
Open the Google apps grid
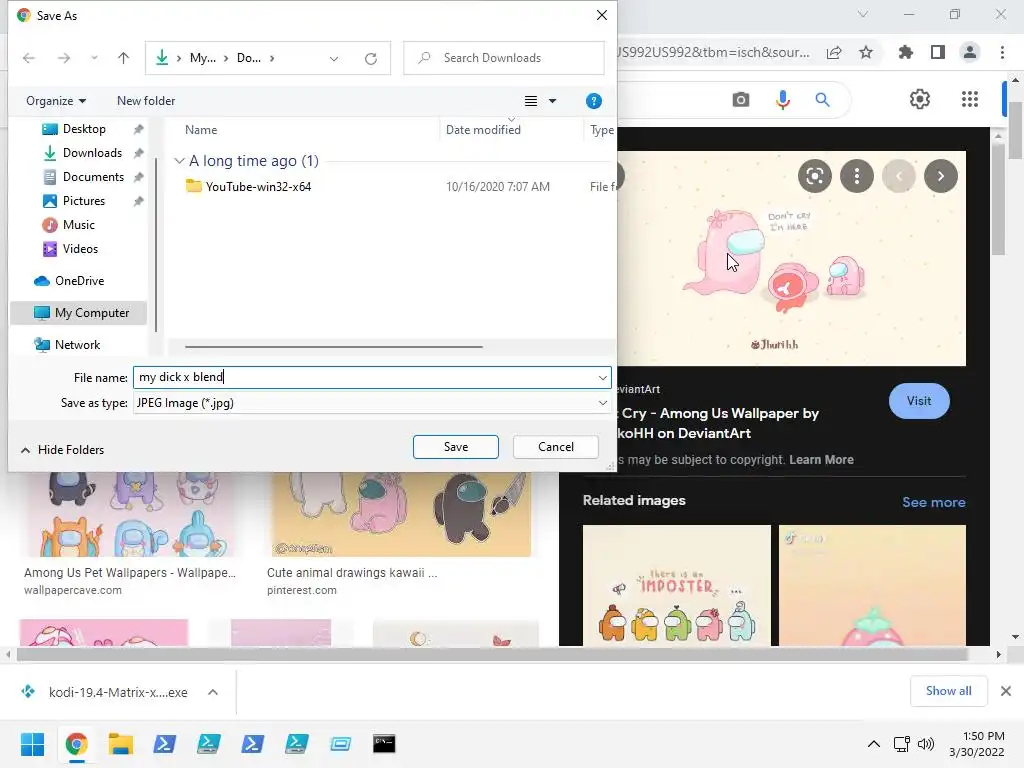click(970, 99)
